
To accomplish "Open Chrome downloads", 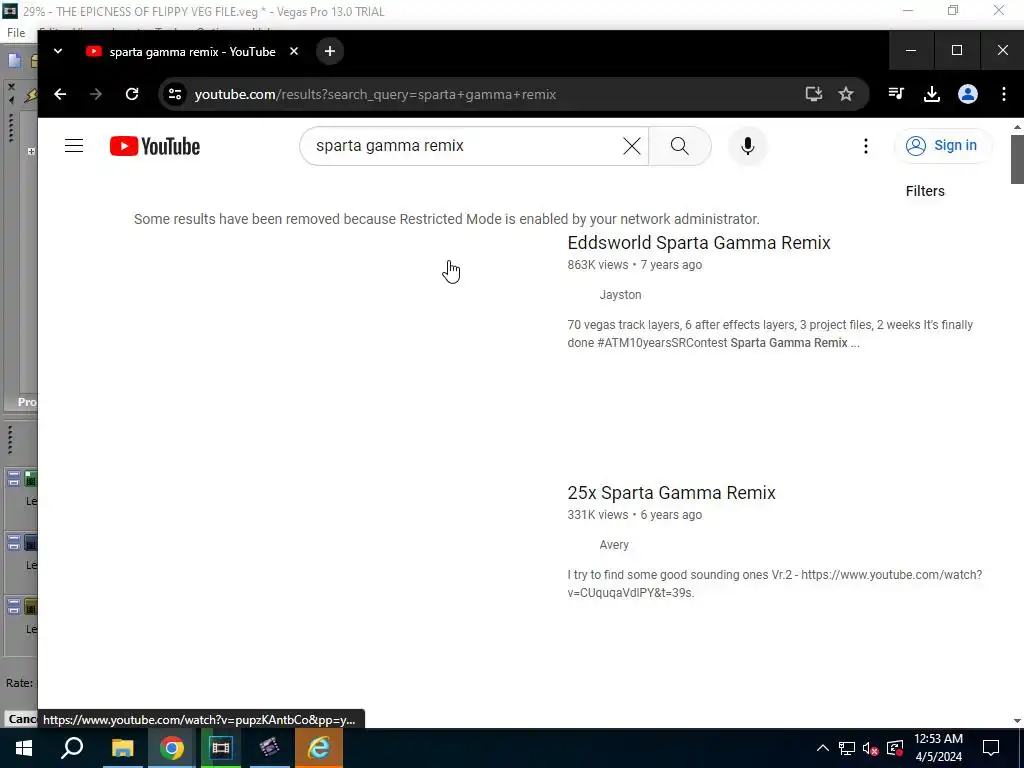I will (932, 94).
